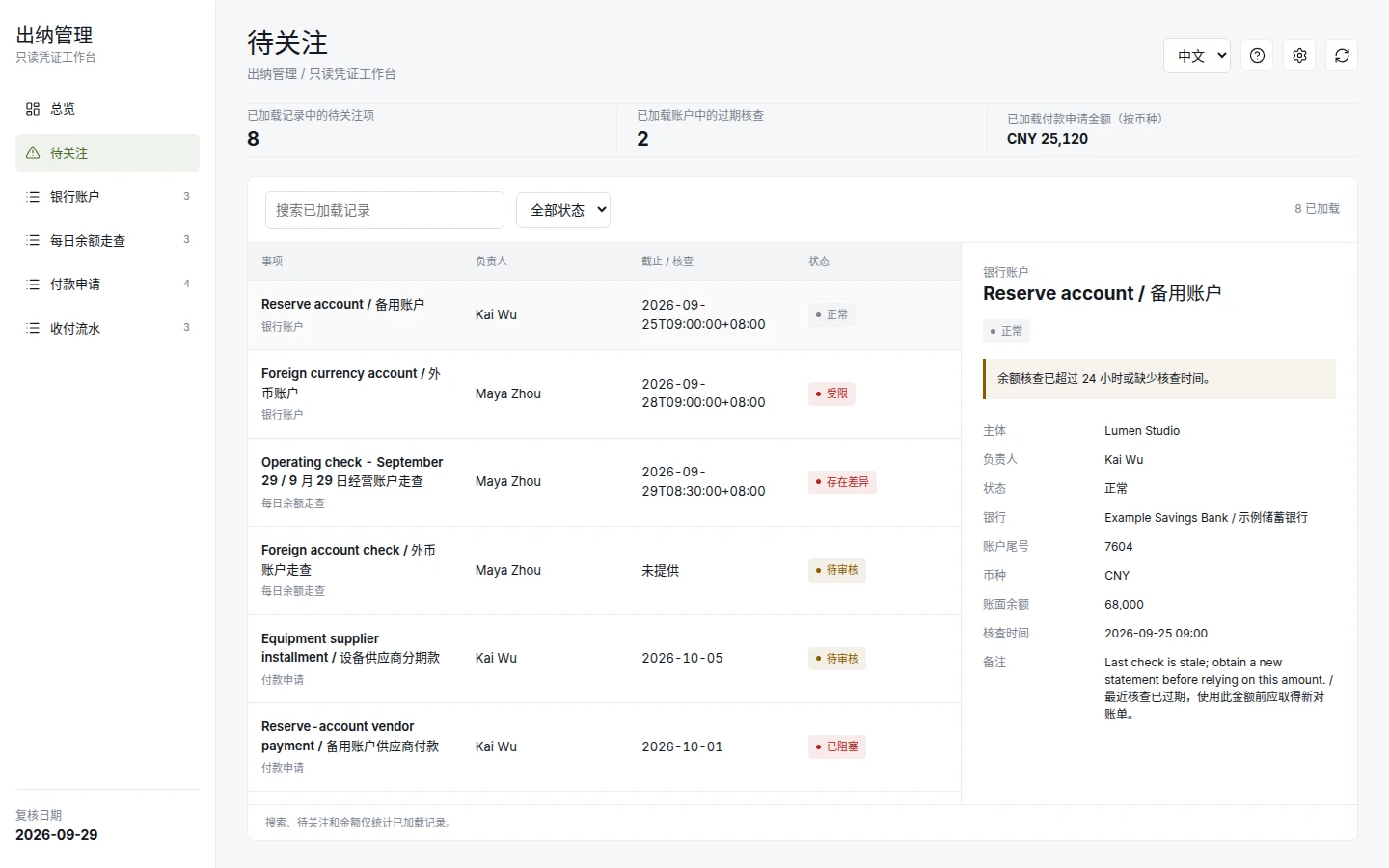The image size is (1389, 868).
Task: Navigate to the 付款申请 label
Action: click(x=75, y=285)
